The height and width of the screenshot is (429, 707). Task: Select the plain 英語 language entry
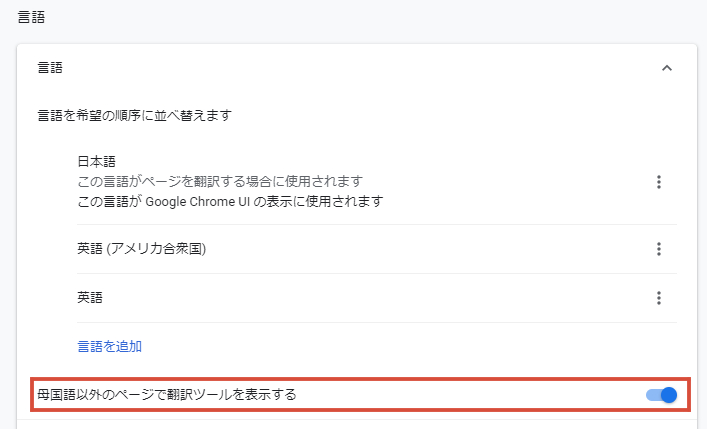(x=90, y=298)
